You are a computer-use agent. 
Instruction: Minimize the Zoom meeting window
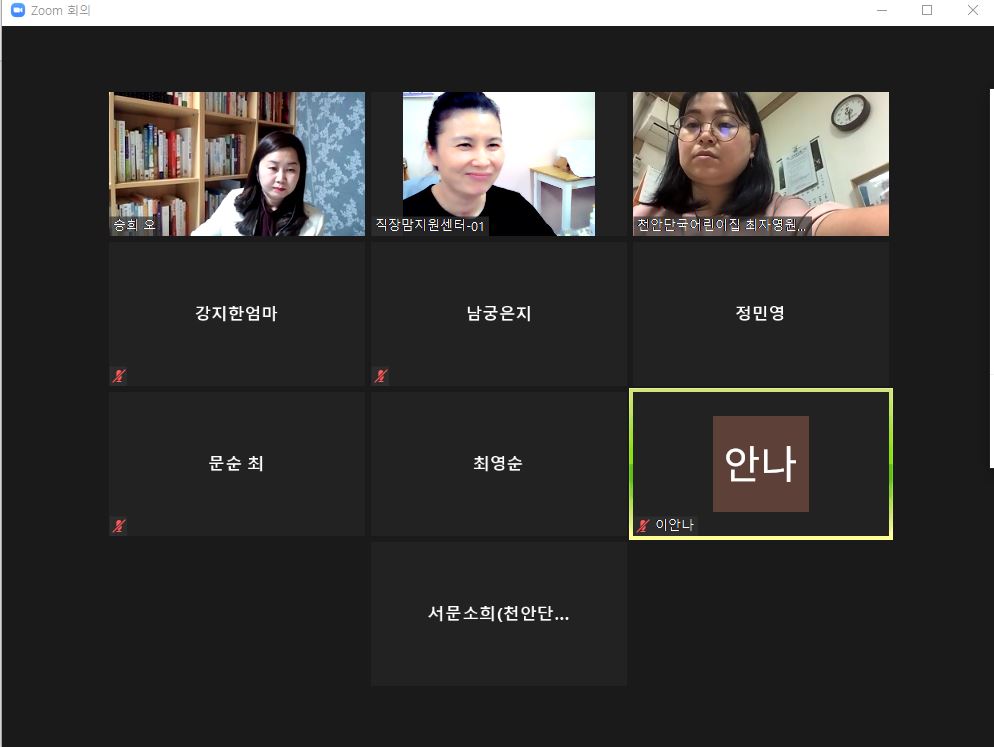pos(881,10)
